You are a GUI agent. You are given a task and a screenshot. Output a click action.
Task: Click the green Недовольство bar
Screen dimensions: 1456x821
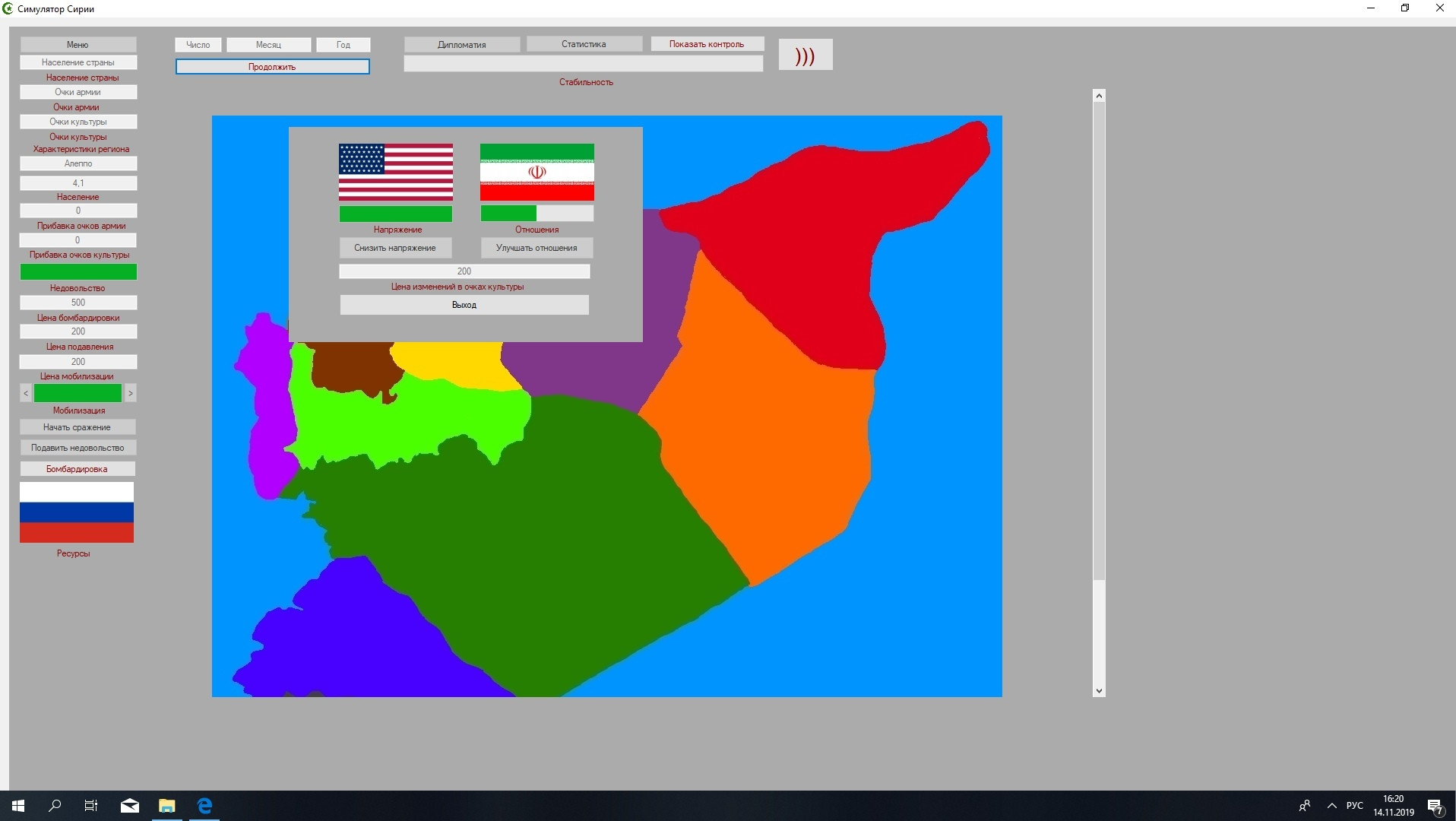point(78,272)
